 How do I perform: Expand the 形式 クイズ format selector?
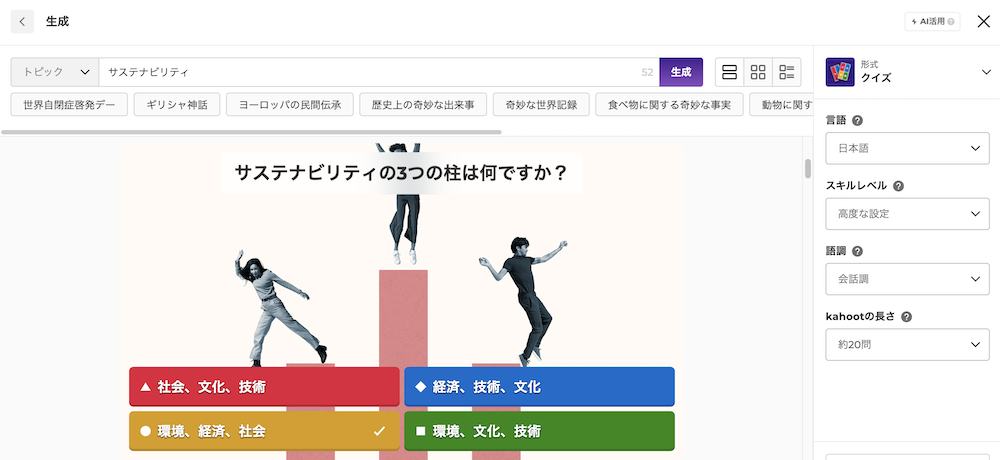(907, 72)
